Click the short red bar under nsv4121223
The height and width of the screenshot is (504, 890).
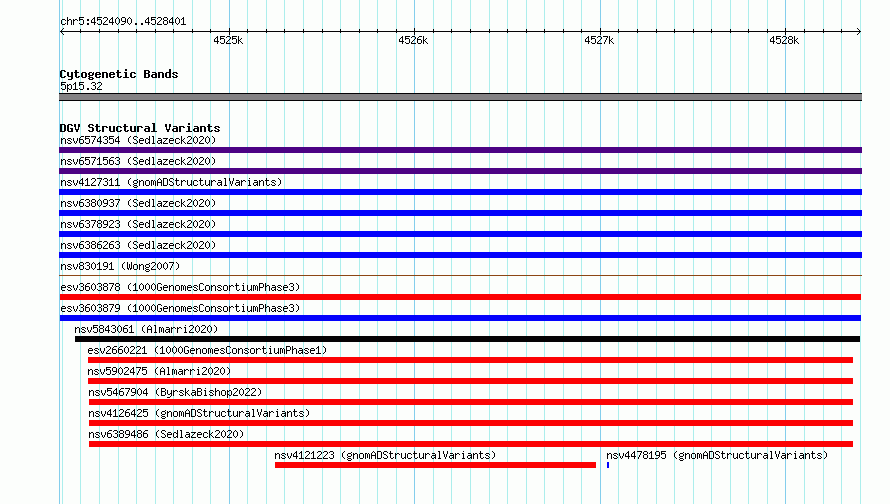[x=435, y=465]
